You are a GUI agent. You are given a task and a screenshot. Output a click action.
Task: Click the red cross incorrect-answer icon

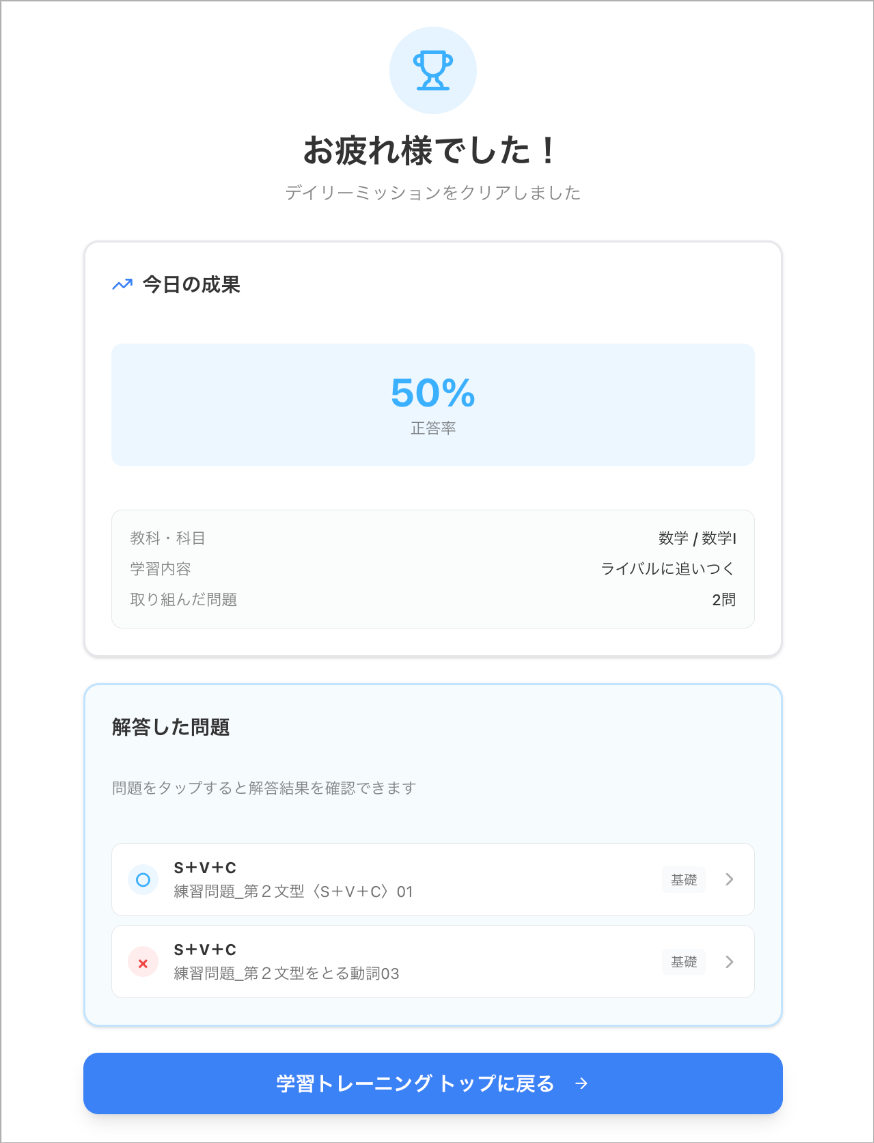tap(143, 962)
